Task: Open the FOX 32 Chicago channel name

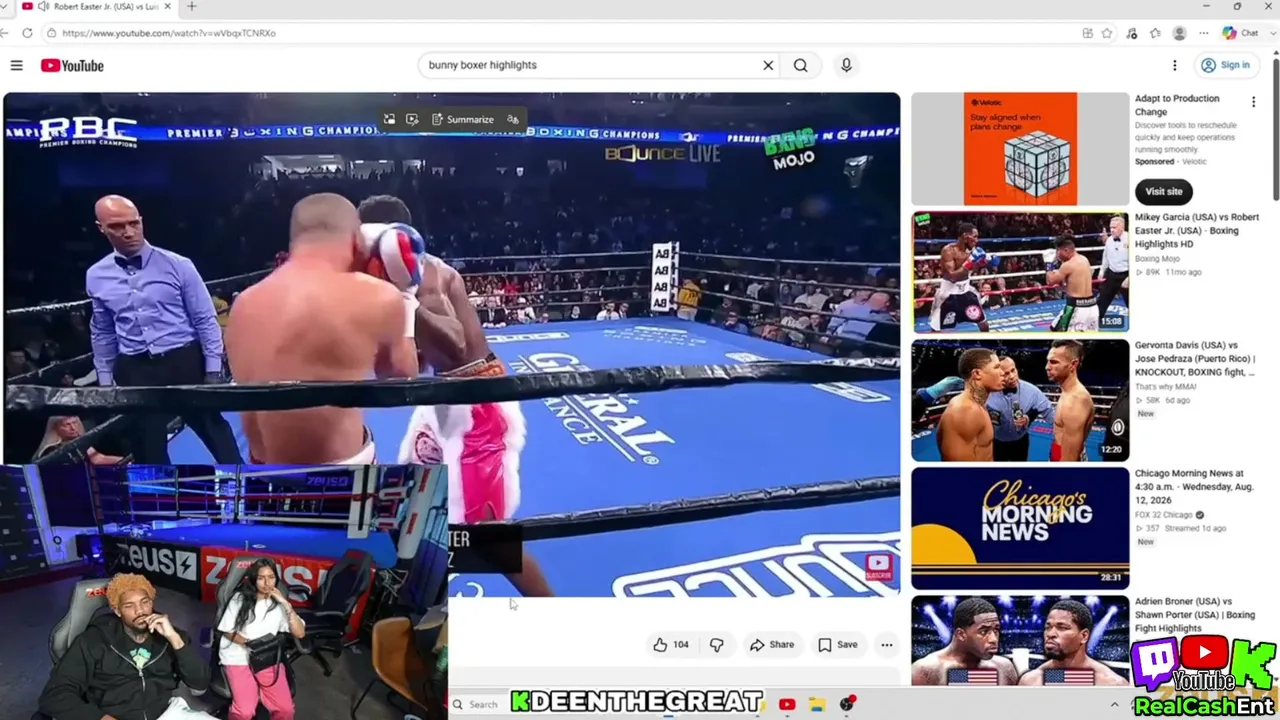Action: point(1164,515)
